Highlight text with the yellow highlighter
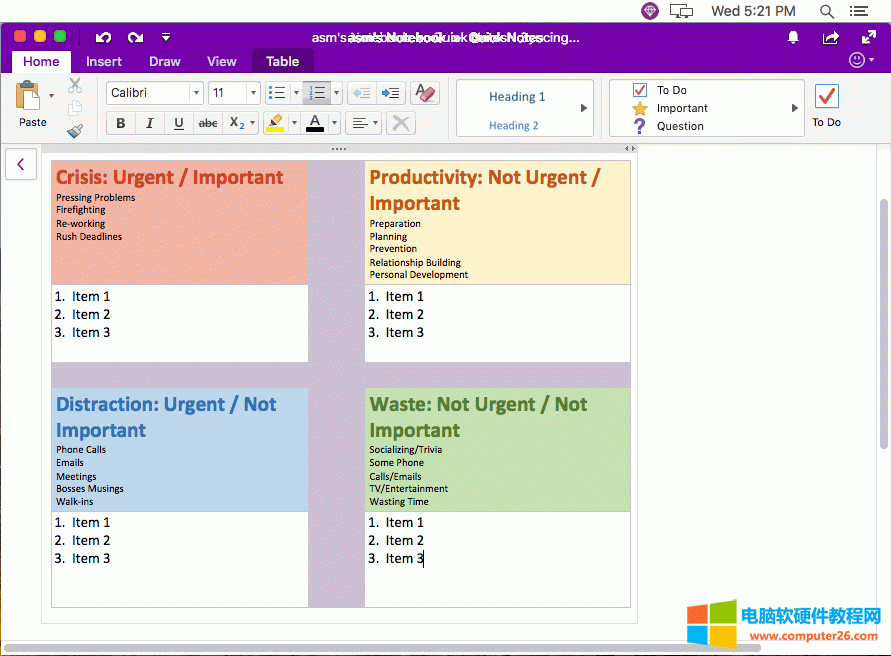This screenshot has width=891, height=656. coord(277,122)
